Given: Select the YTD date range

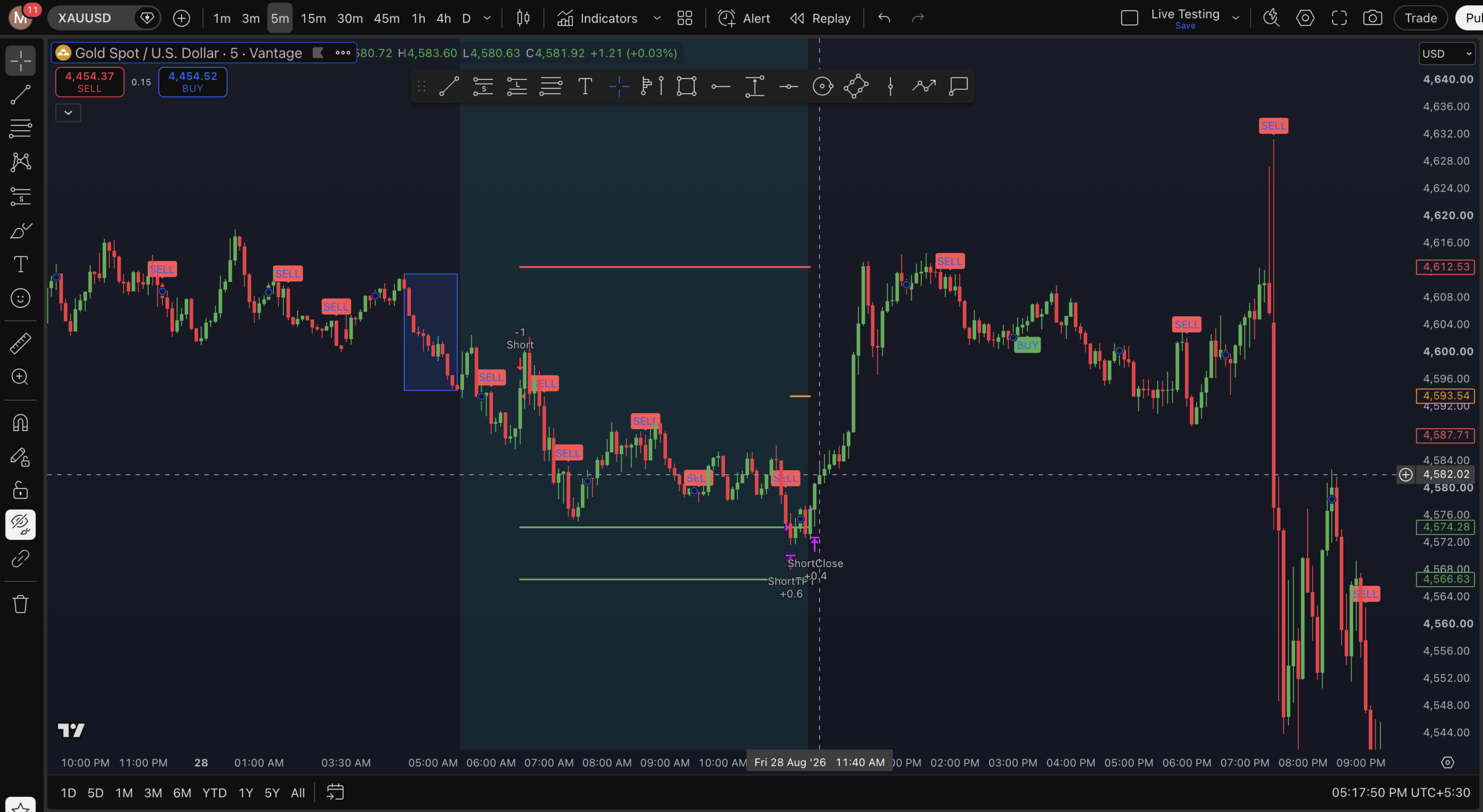Looking at the screenshot, I should (x=214, y=792).
